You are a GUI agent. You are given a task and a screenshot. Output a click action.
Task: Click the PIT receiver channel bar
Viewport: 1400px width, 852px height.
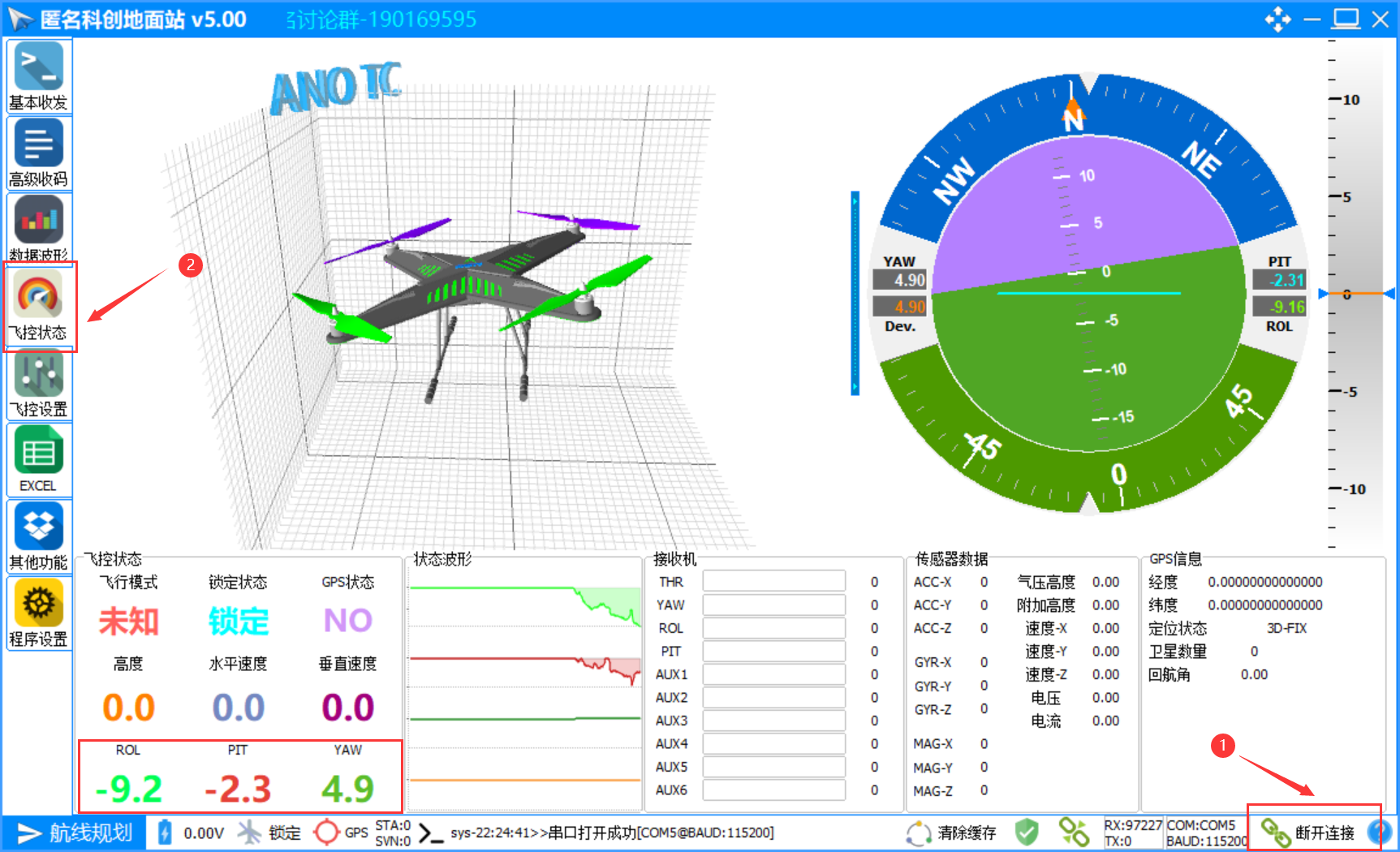tap(774, 651)
